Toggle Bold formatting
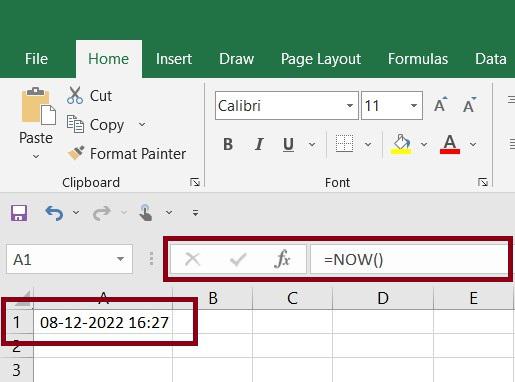 228,144
